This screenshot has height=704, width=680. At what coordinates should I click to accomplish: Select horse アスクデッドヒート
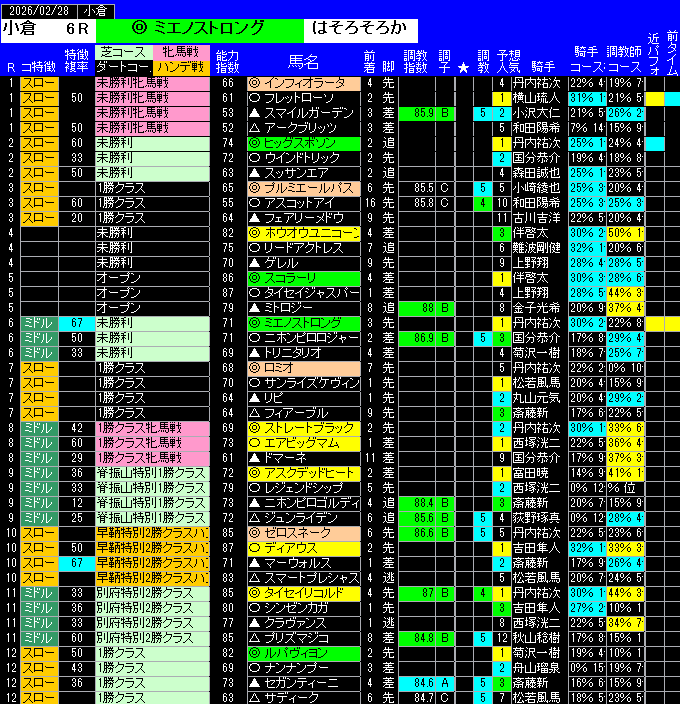tap(304, 473)
